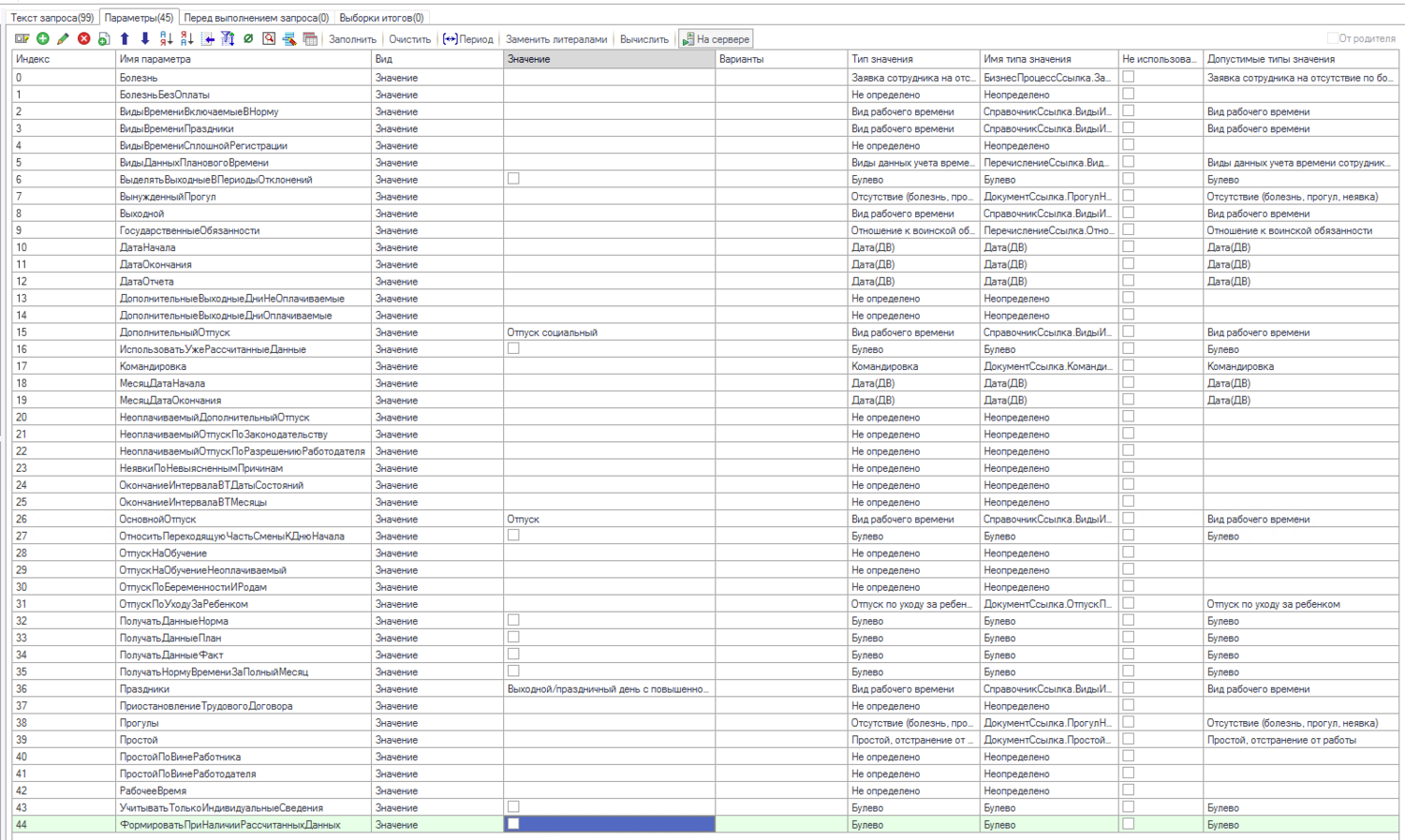The image size is (1405, 840).
Task: Enable the От родителя checkbox
Action: point(1332,38)
